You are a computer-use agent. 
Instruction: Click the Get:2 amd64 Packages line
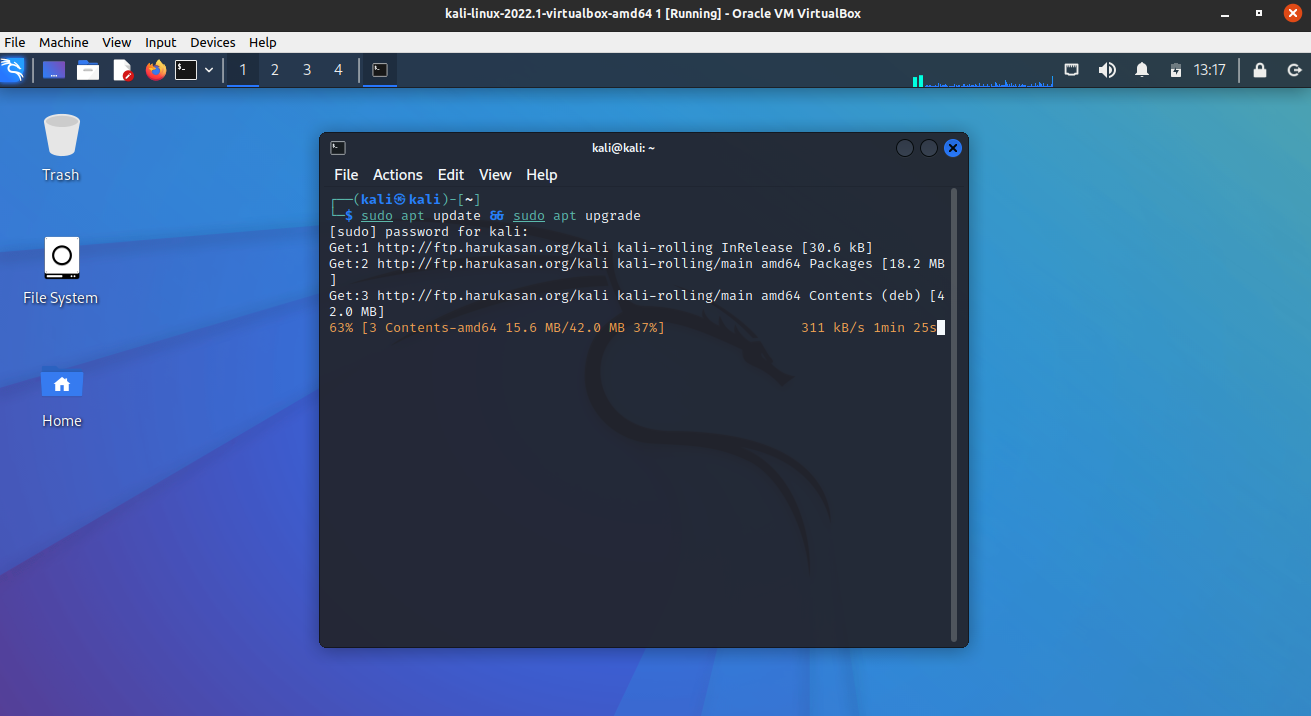(x=637, y=272)
